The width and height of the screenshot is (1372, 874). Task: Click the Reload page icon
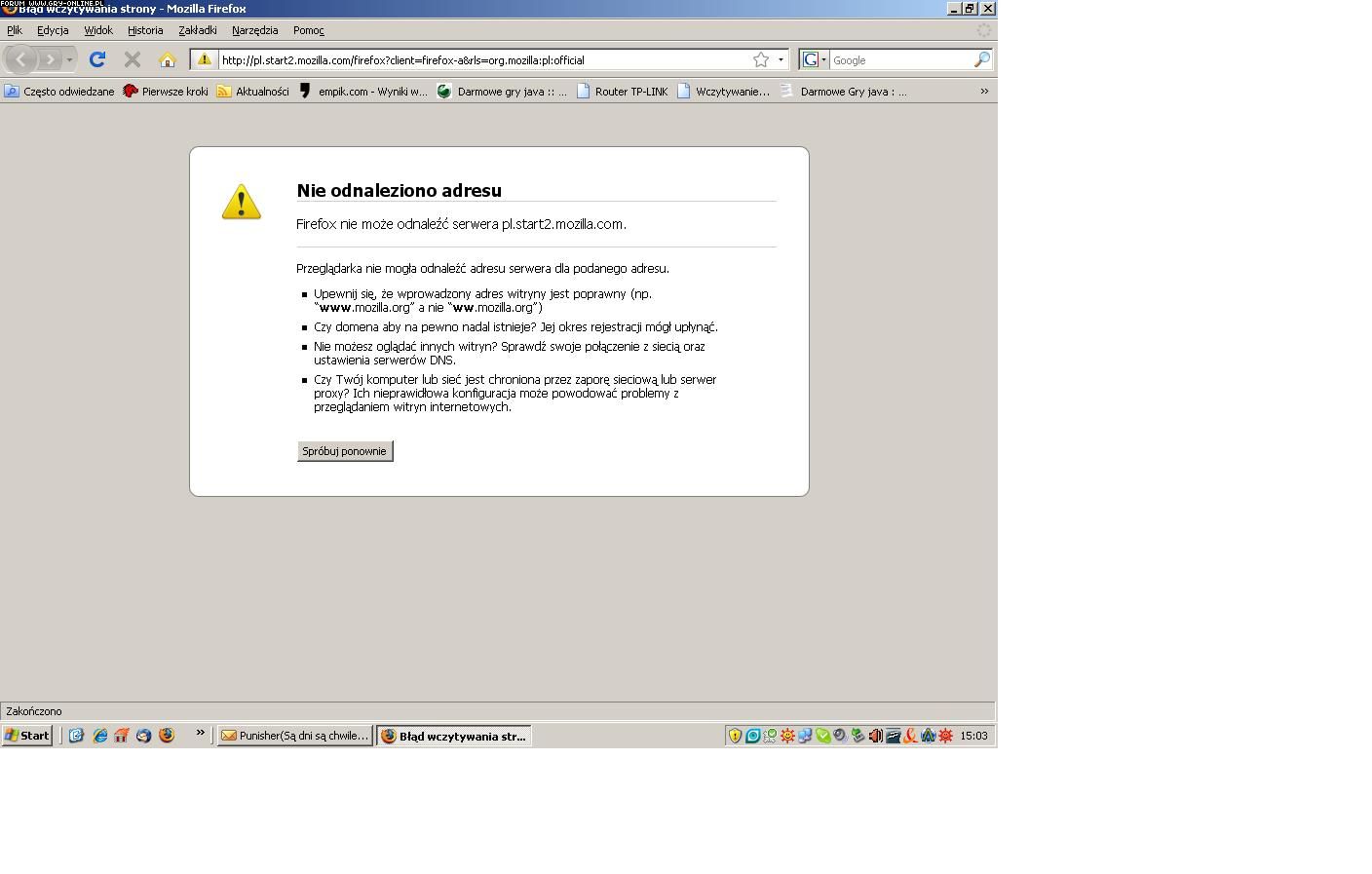pyautogui.click(x=96, y=60)
